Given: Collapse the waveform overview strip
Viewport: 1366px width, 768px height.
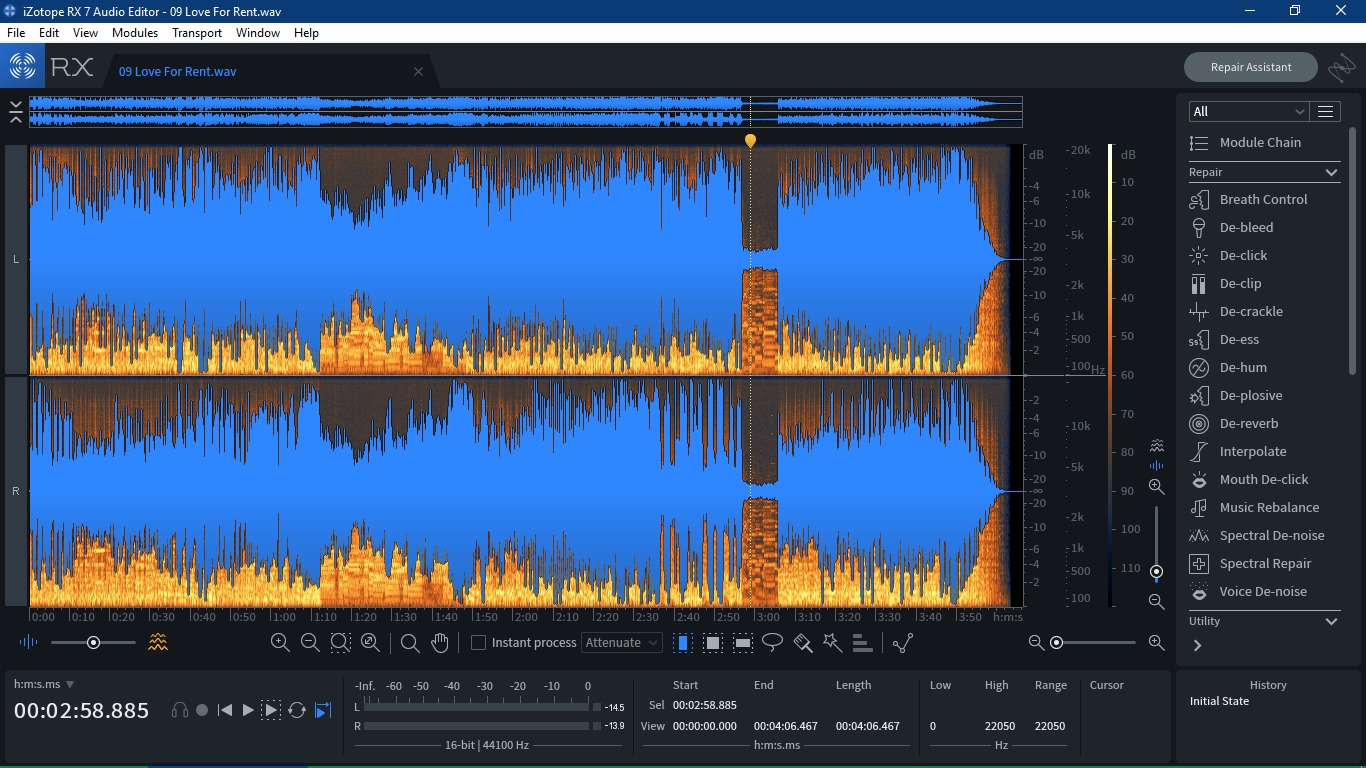Looking at the screenshot, I should pyautogui.click(x=15, y=111).
